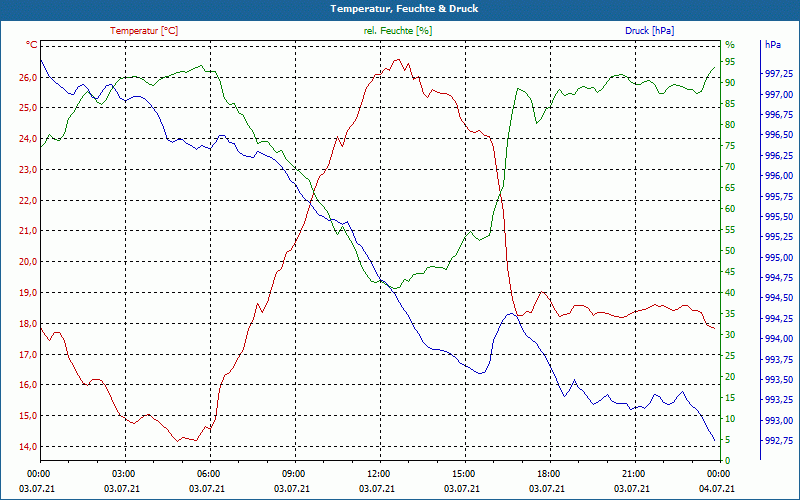Click the "996,00" pressure axis value
Screen dimensions: 800x500
779,176
